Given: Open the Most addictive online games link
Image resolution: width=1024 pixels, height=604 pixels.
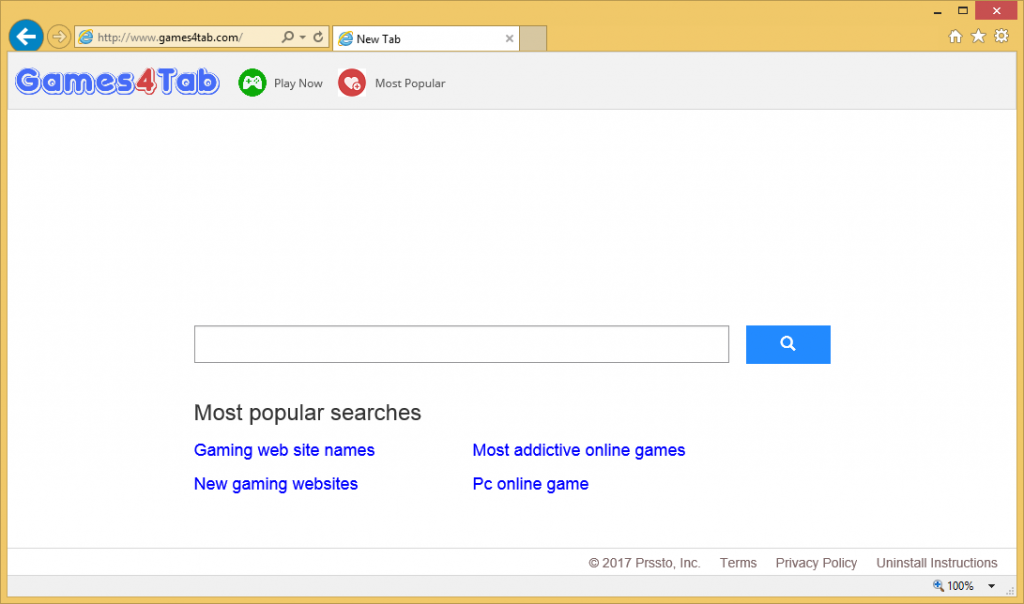Looking at the screenshot, I should point(579,451).
